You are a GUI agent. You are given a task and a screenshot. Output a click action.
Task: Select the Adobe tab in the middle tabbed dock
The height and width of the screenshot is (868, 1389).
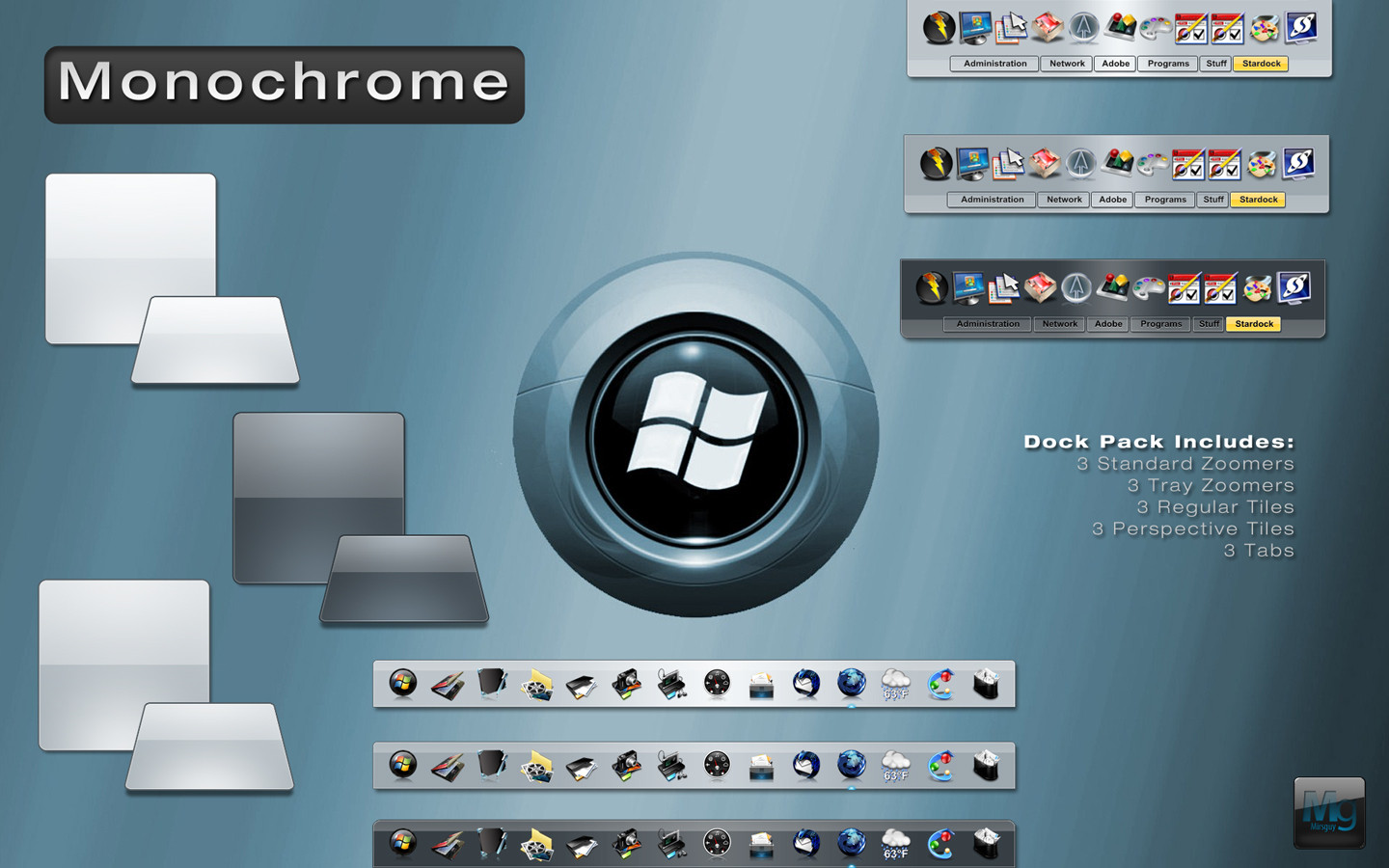(x=1112, y=200)
